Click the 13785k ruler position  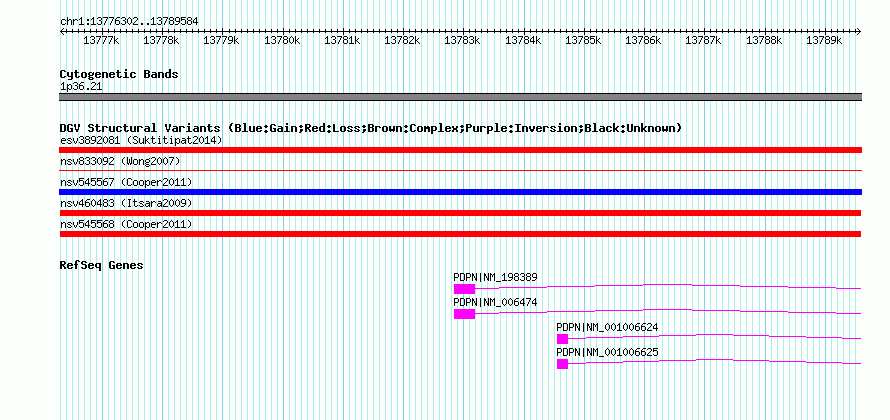click(x=583, y=40)
